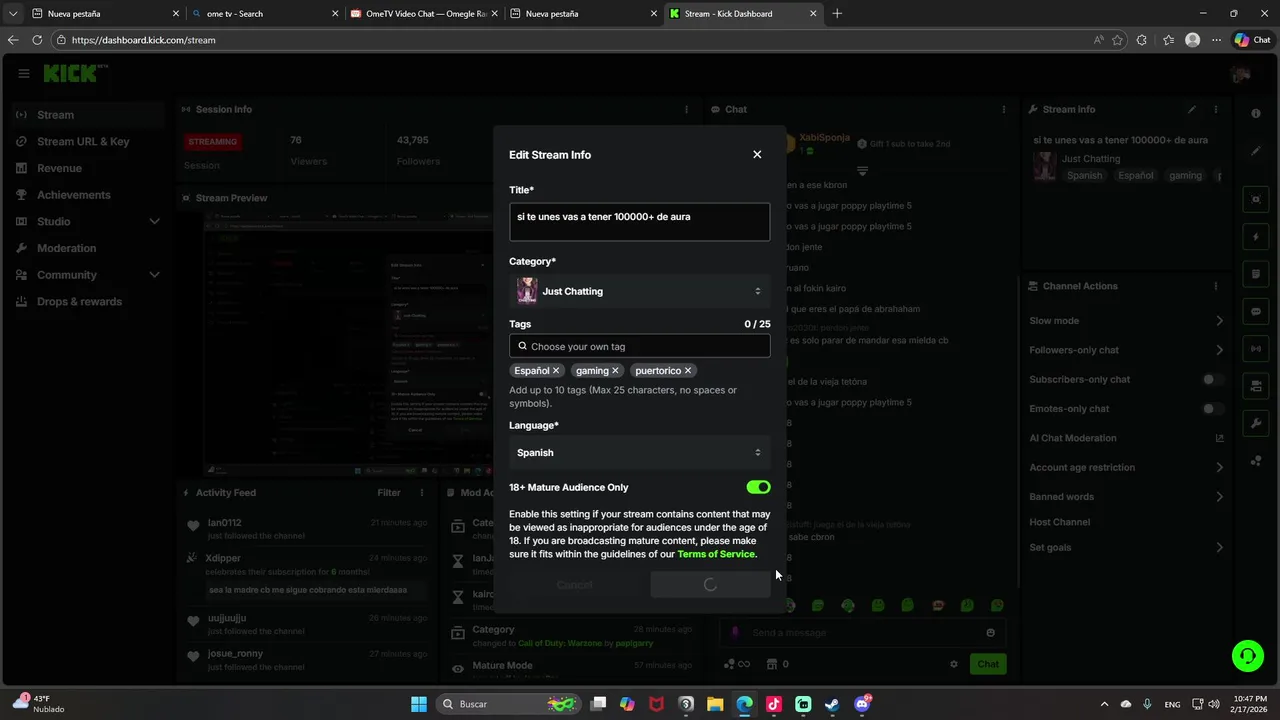The height and width of the screenshot is (720, 1280).
Task: Favorite this page with the star icon
Action: (x=1117, y=40)
